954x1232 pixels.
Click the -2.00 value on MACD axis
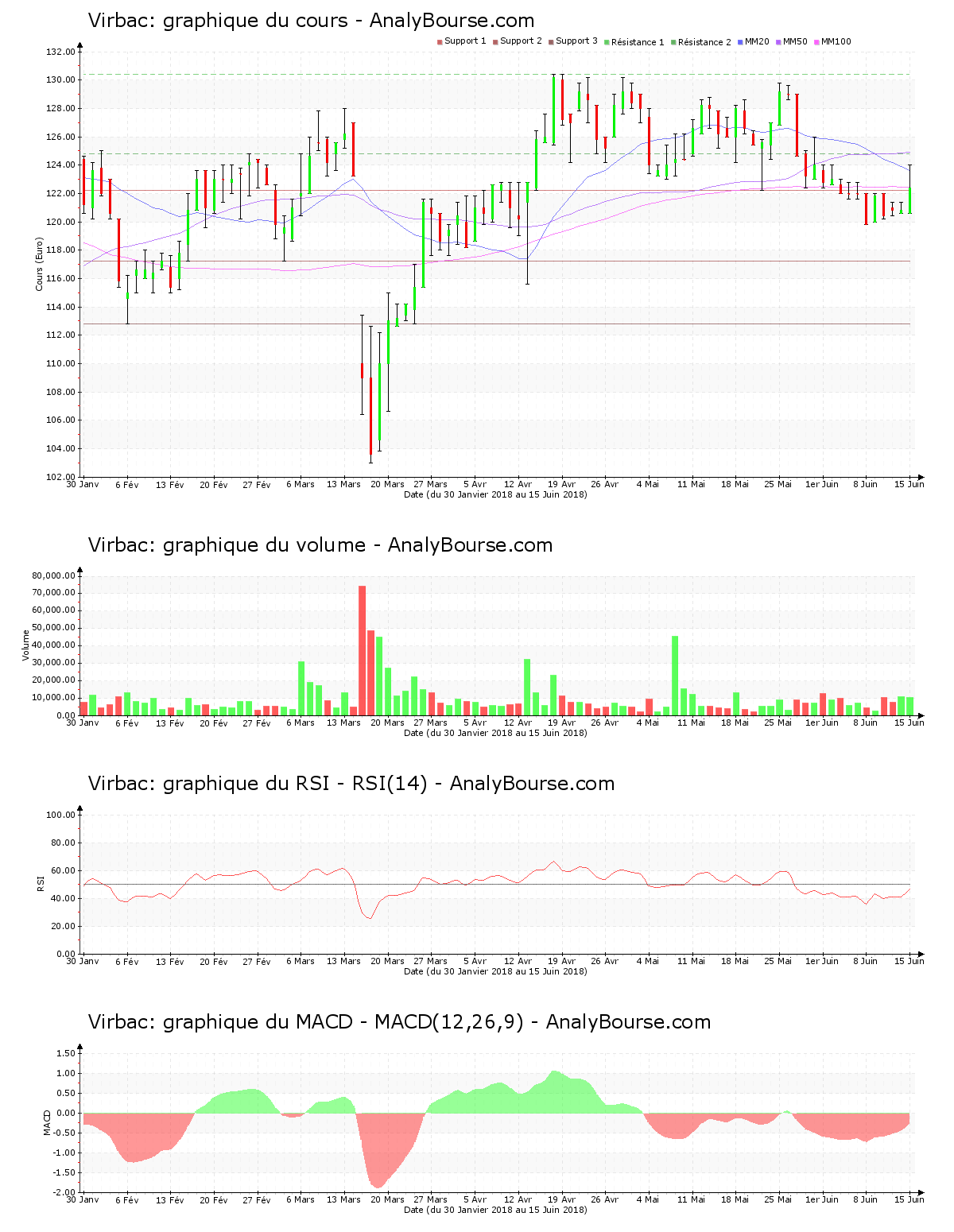64,1192
